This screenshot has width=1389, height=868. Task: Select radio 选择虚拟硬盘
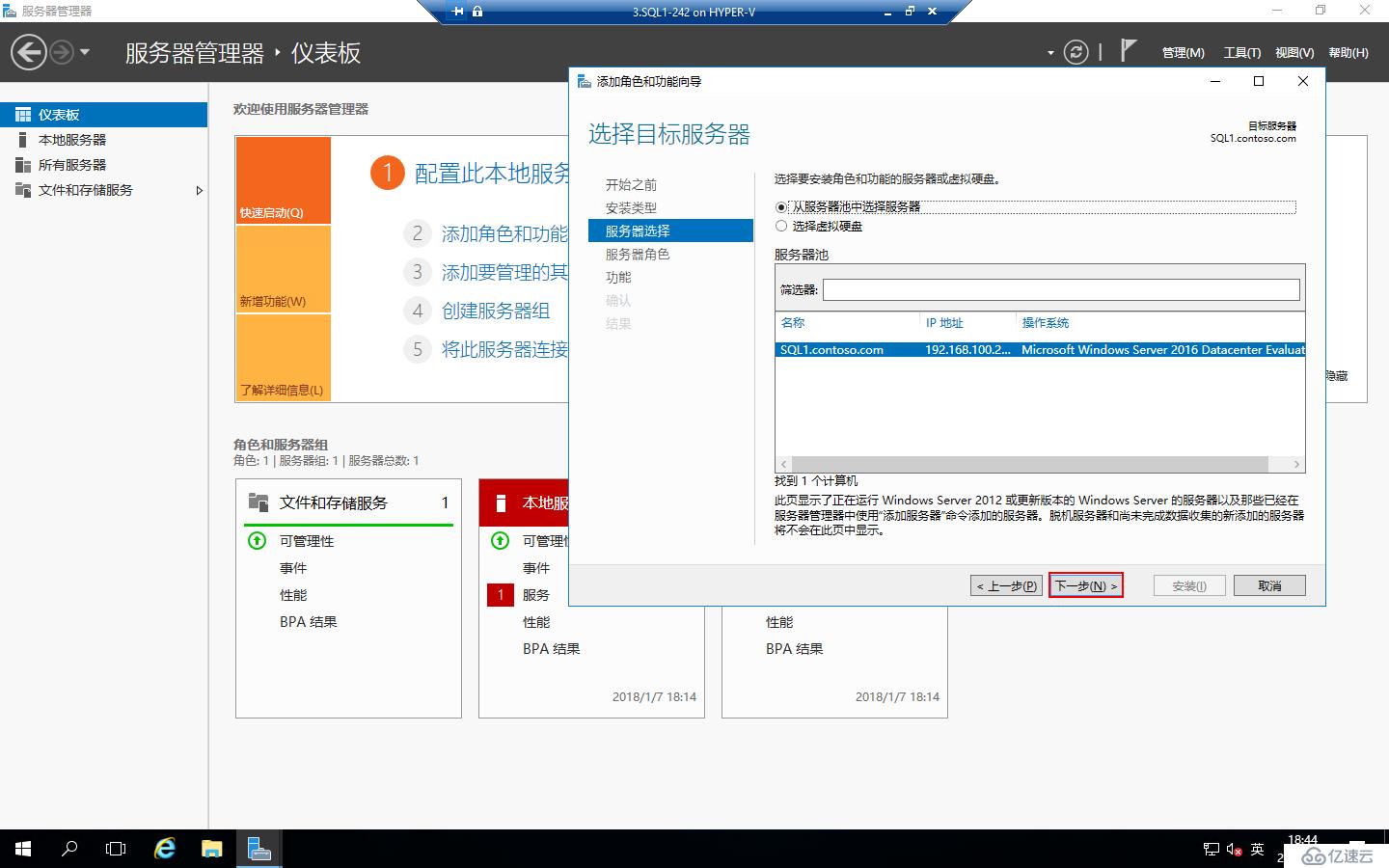tap(781, 226)
